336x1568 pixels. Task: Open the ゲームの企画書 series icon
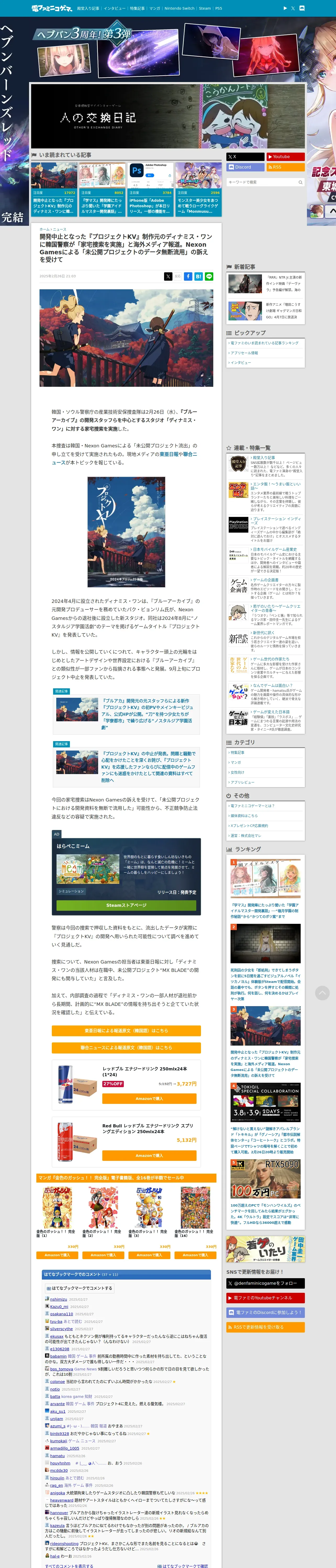point(238,586)
